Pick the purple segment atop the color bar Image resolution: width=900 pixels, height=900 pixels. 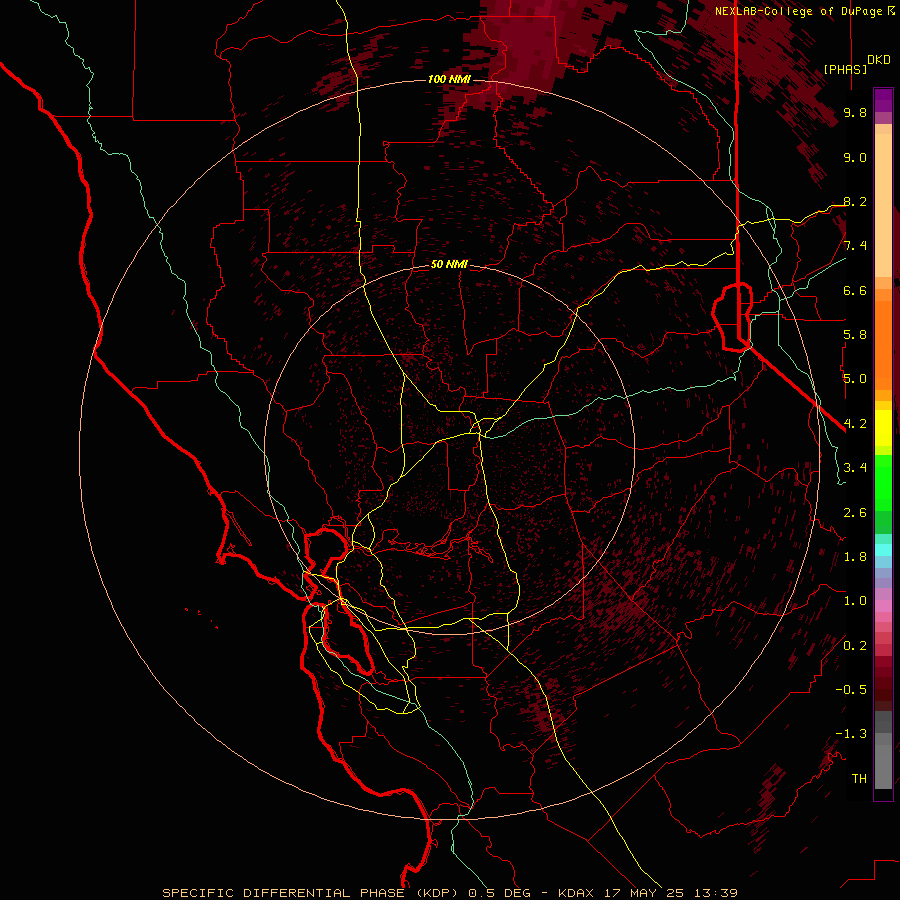coord(883,100)
